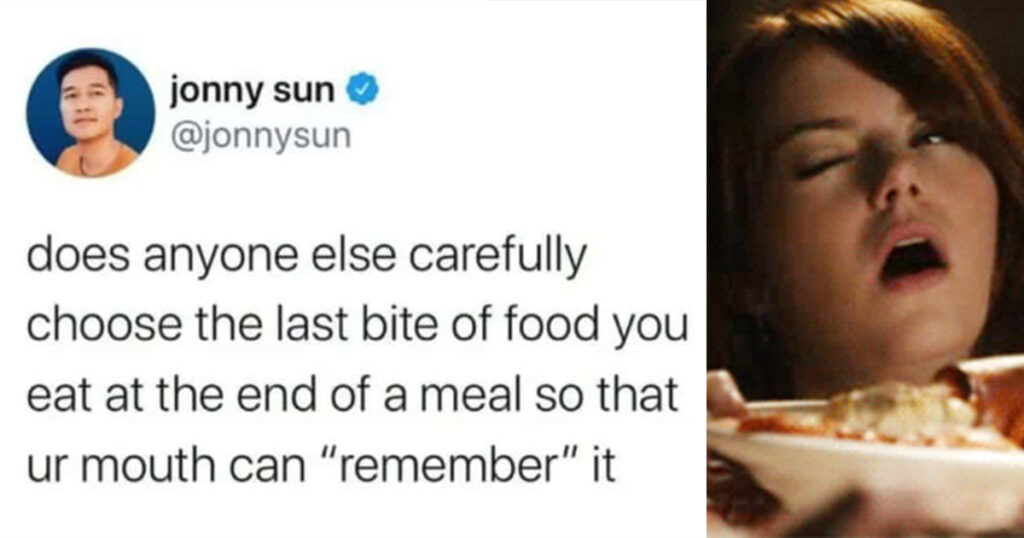Viewport: 1024px width, 538px height.
Task: Click the word "choose" in the tweet
Action: tap(104, 326)
